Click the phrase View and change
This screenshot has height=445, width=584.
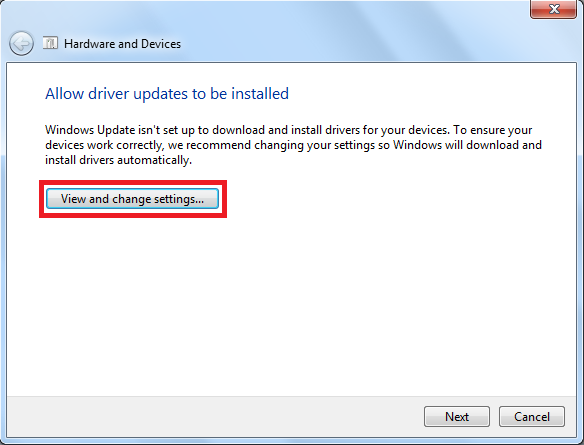tap(106, 199)
